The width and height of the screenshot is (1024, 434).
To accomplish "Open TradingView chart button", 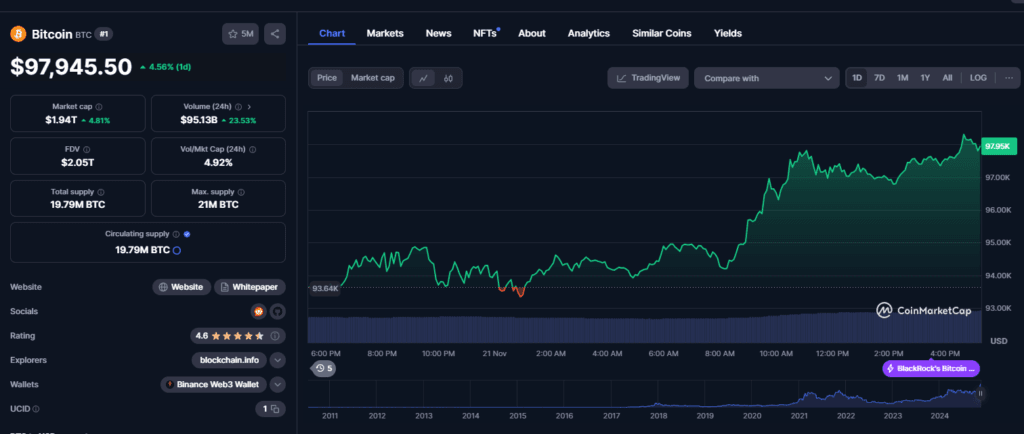I will pos(648,78).
